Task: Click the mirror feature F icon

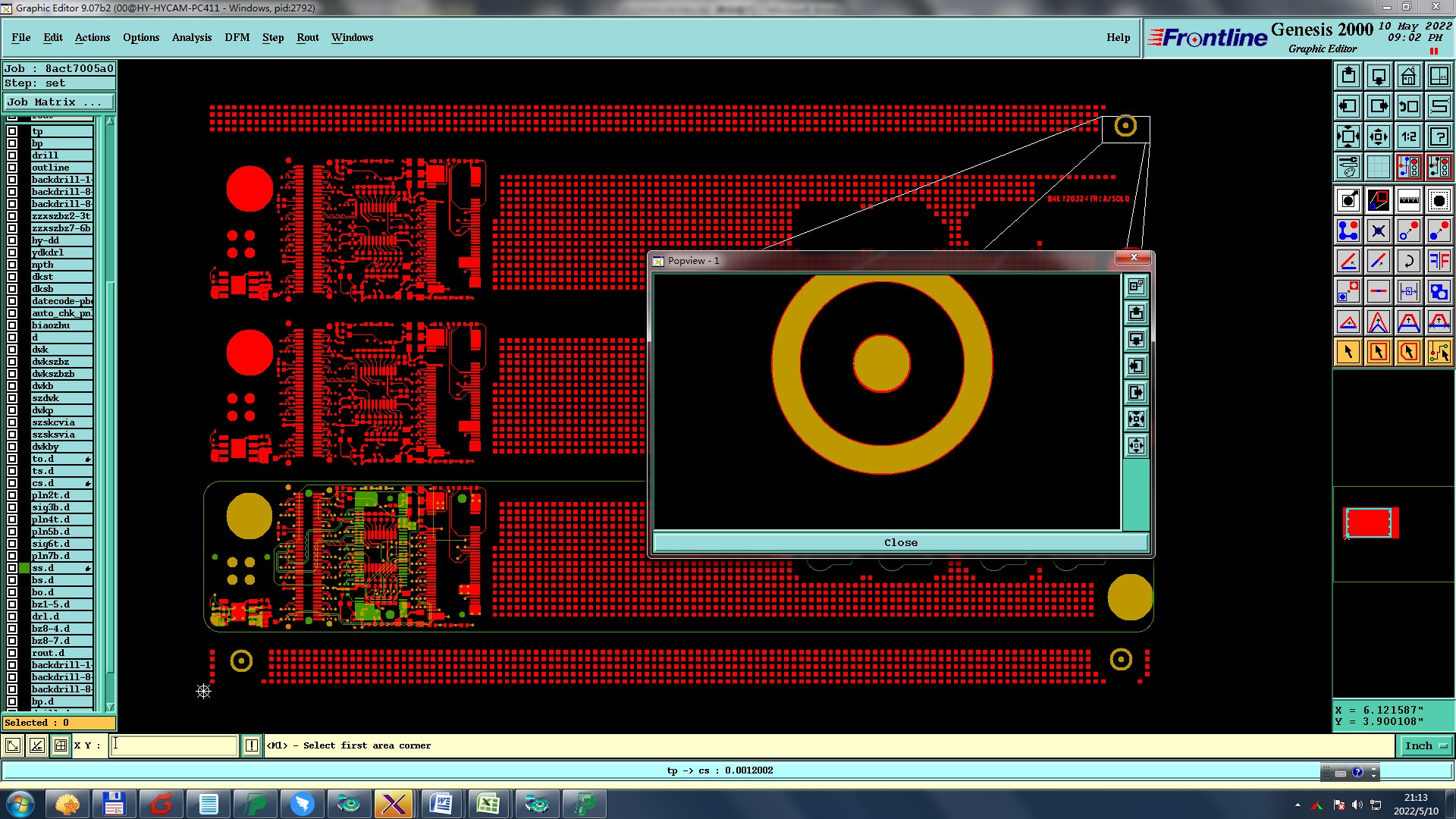Action: [x=1439, y=261]
